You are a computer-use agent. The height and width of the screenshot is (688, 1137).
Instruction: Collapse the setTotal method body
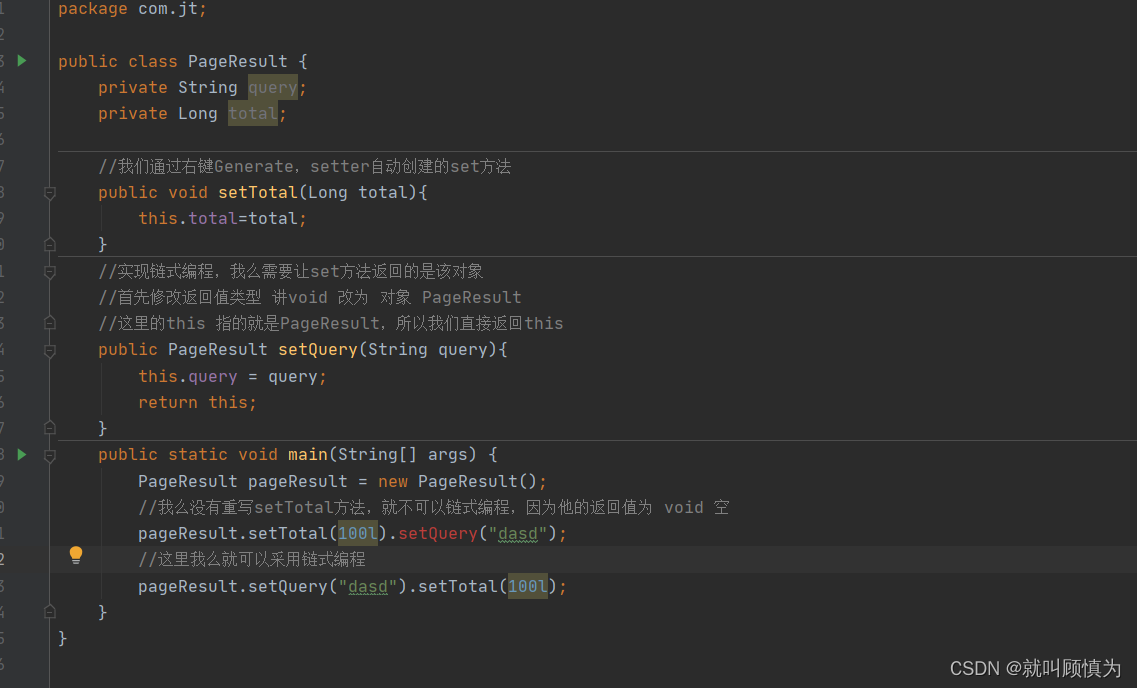pyautogui.click(x=49, y=192)
